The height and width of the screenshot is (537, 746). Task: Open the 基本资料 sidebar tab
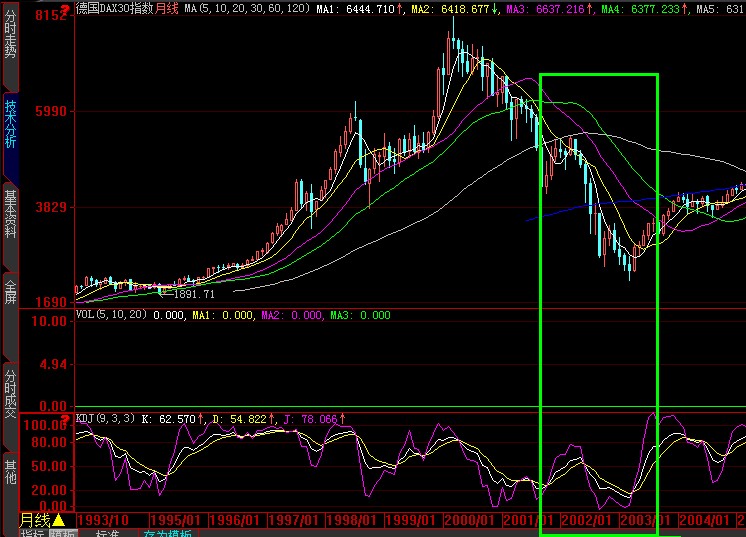tap(10, 228)
